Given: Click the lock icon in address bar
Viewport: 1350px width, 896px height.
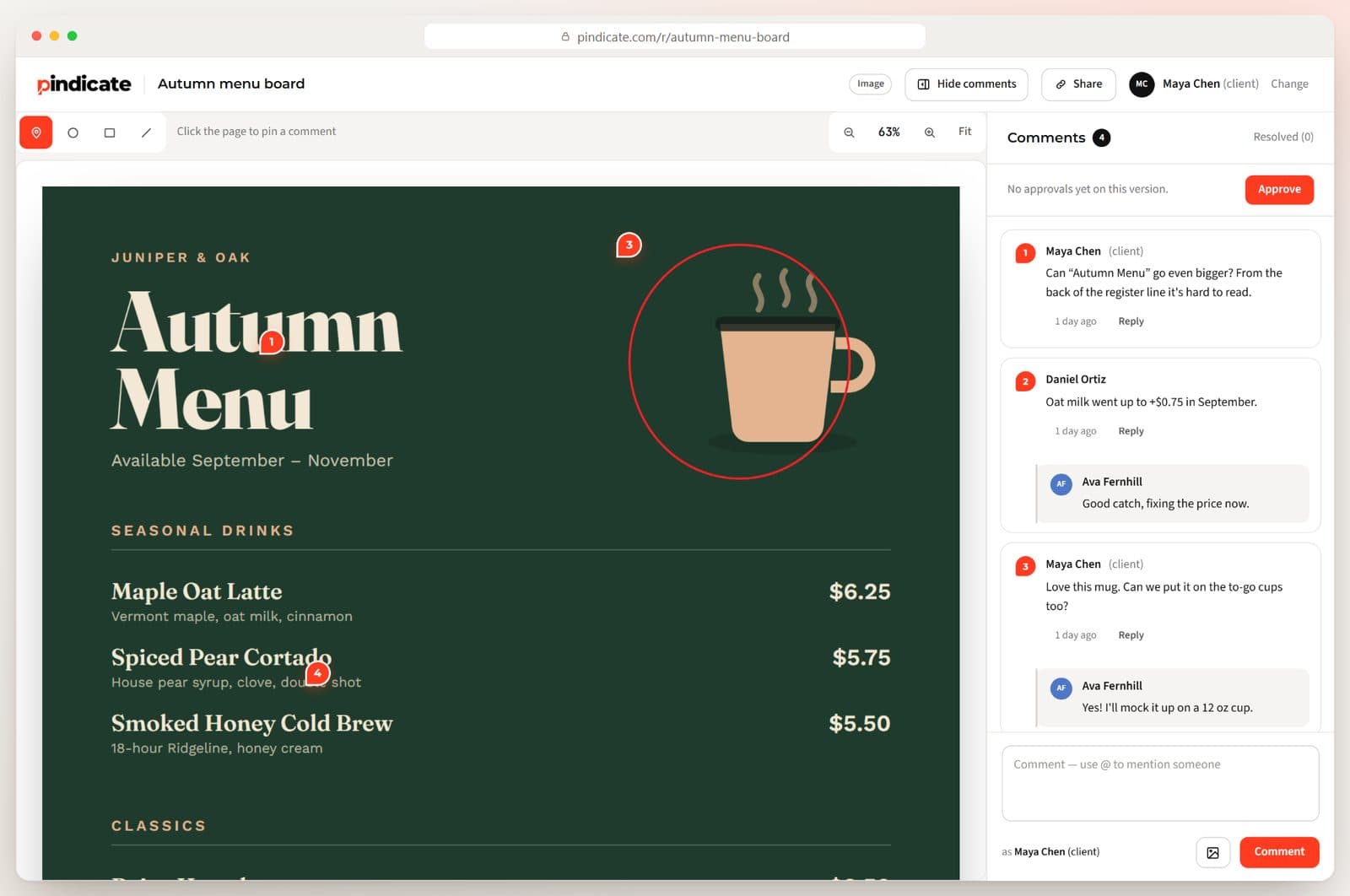Looking at the screenshot, I should coord(565,37).
